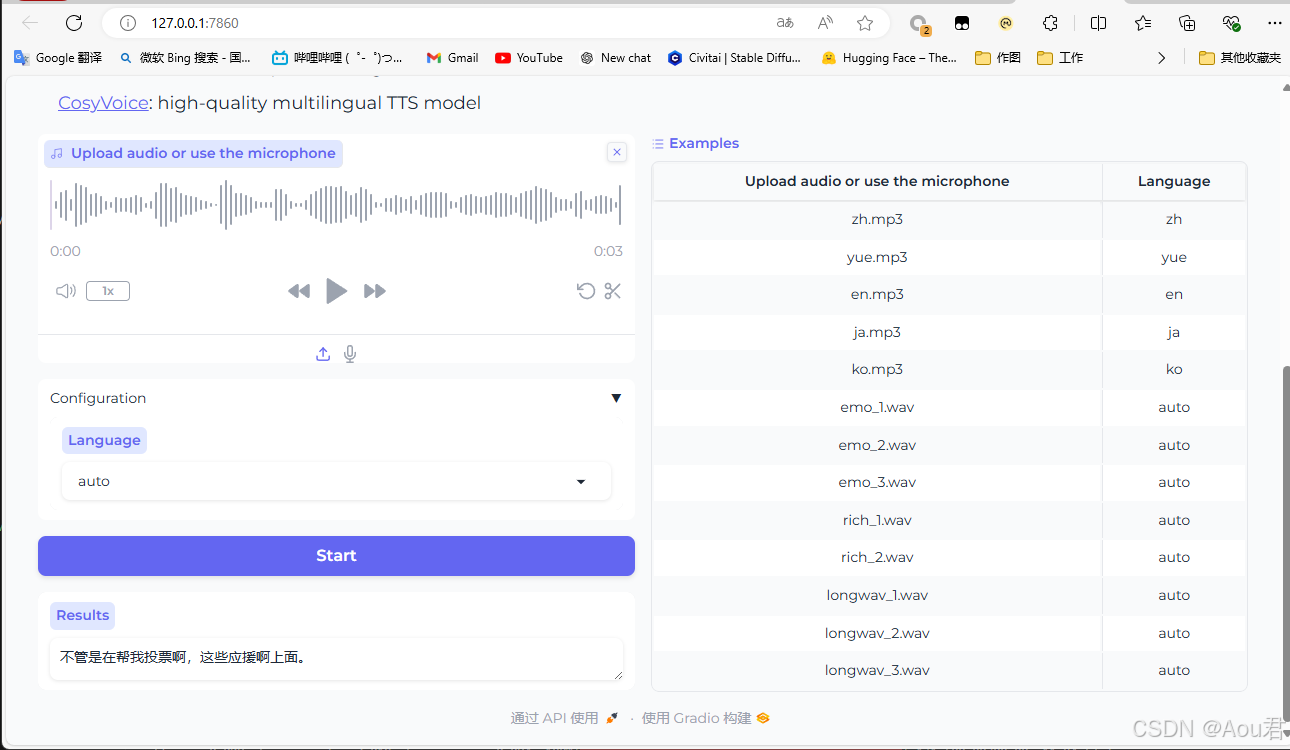Screen dimensions: 1290x750
Task: Open the browser extensions puzzle icon
Action: 1050,22
